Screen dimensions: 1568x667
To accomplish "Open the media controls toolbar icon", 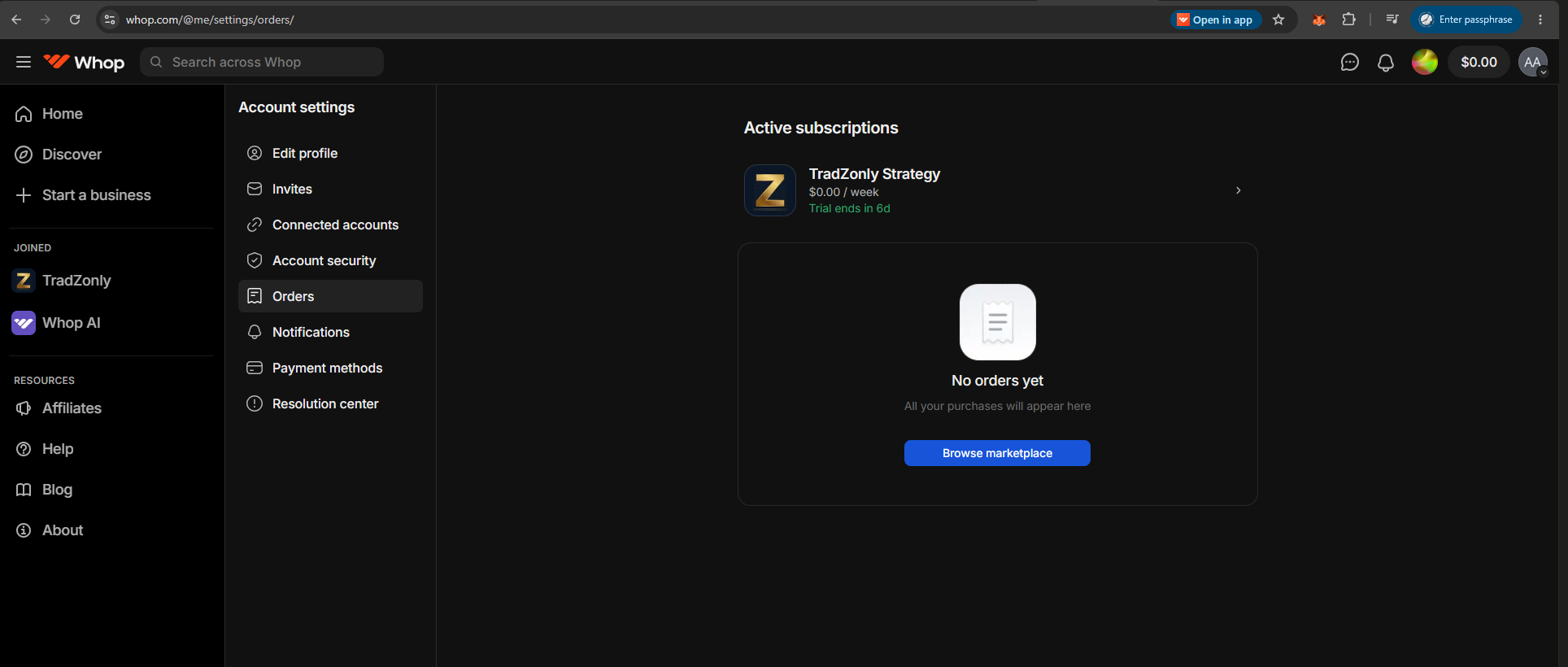I will (x=1392, y=20).
